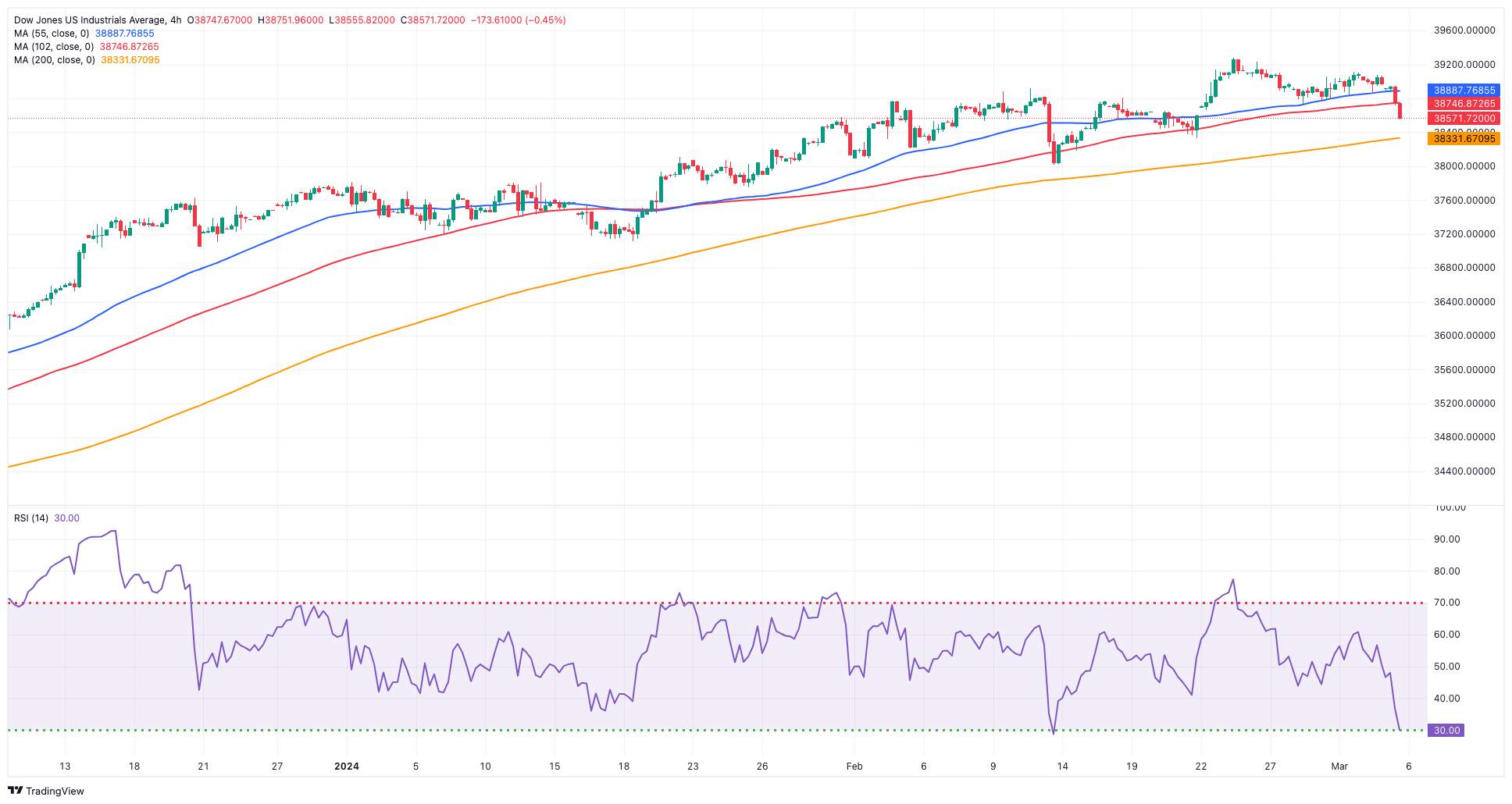1512x804 pixels.
Task: Click the close value C38571.72000
Action: tap(433, 20)
